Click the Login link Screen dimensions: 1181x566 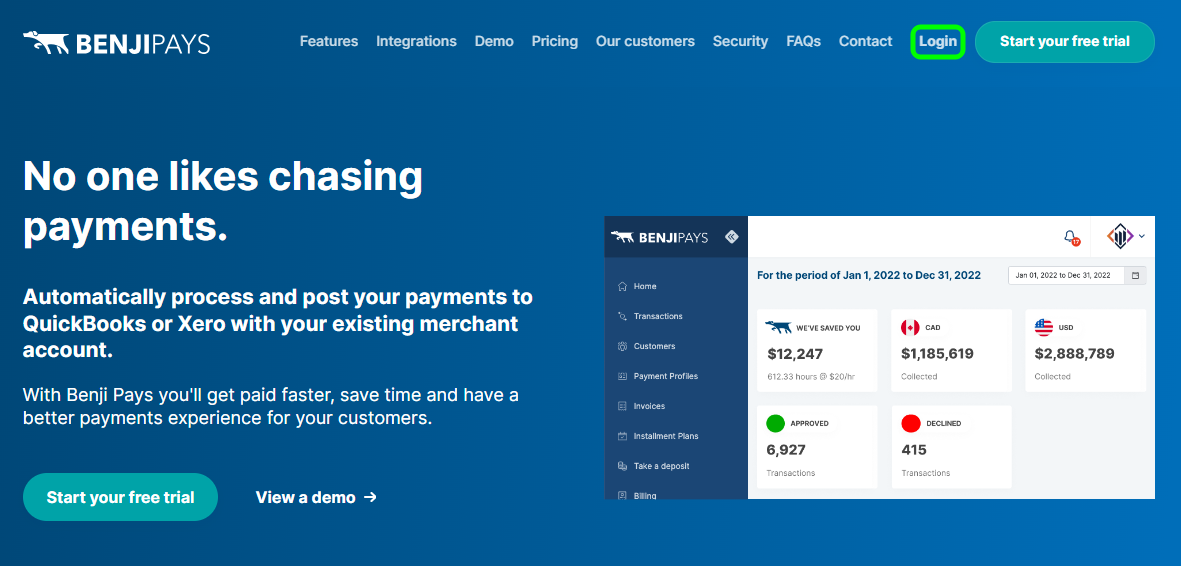tap(938, 41)
